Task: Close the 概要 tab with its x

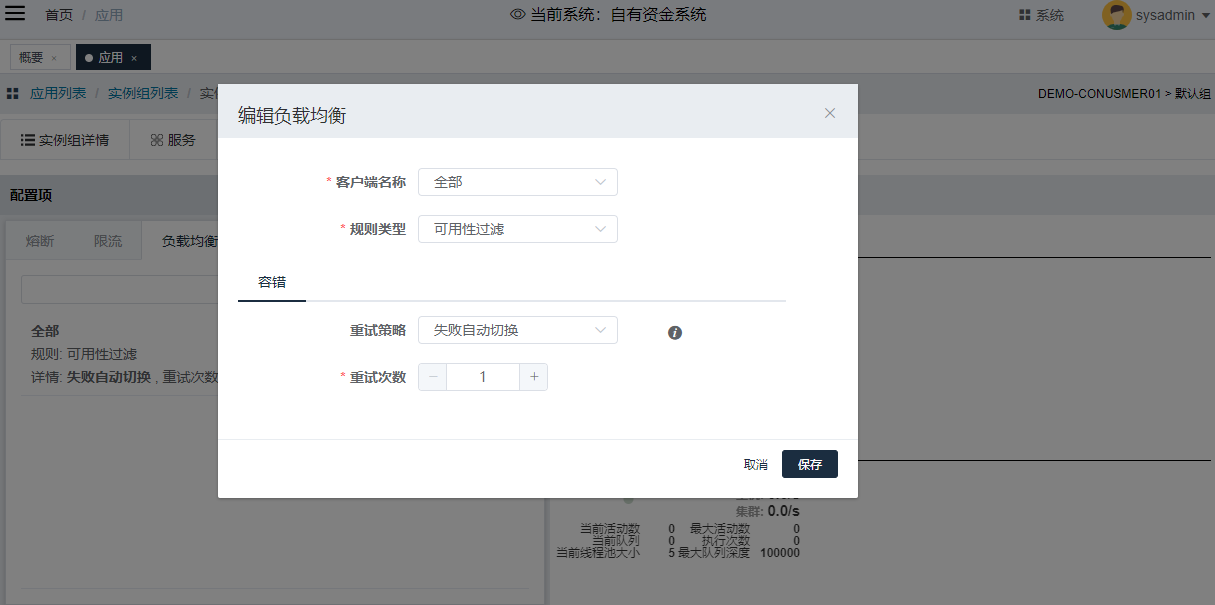Action: point(54,58)
